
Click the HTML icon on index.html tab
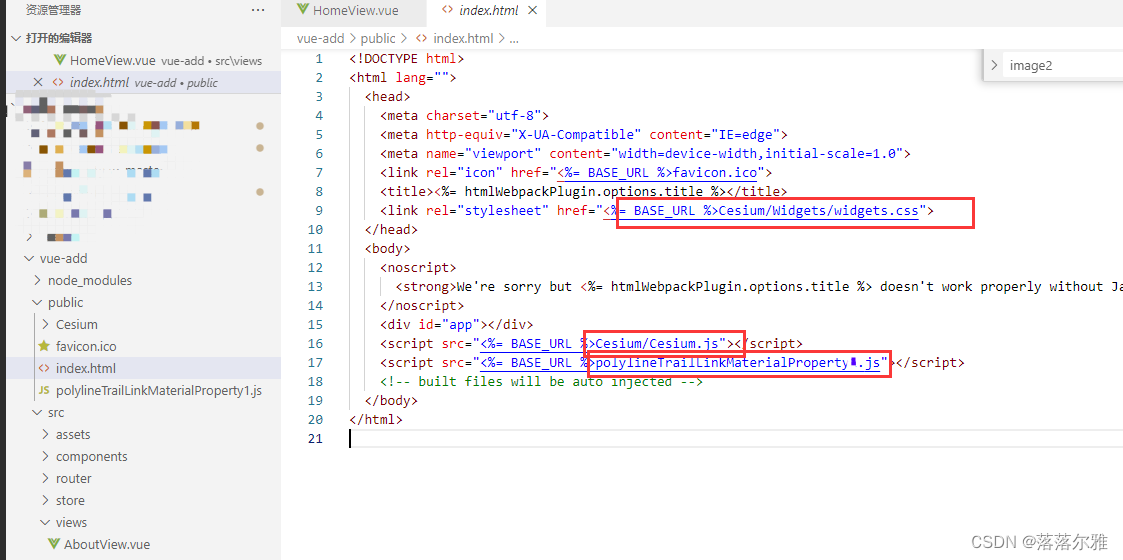tap(447, 10)
